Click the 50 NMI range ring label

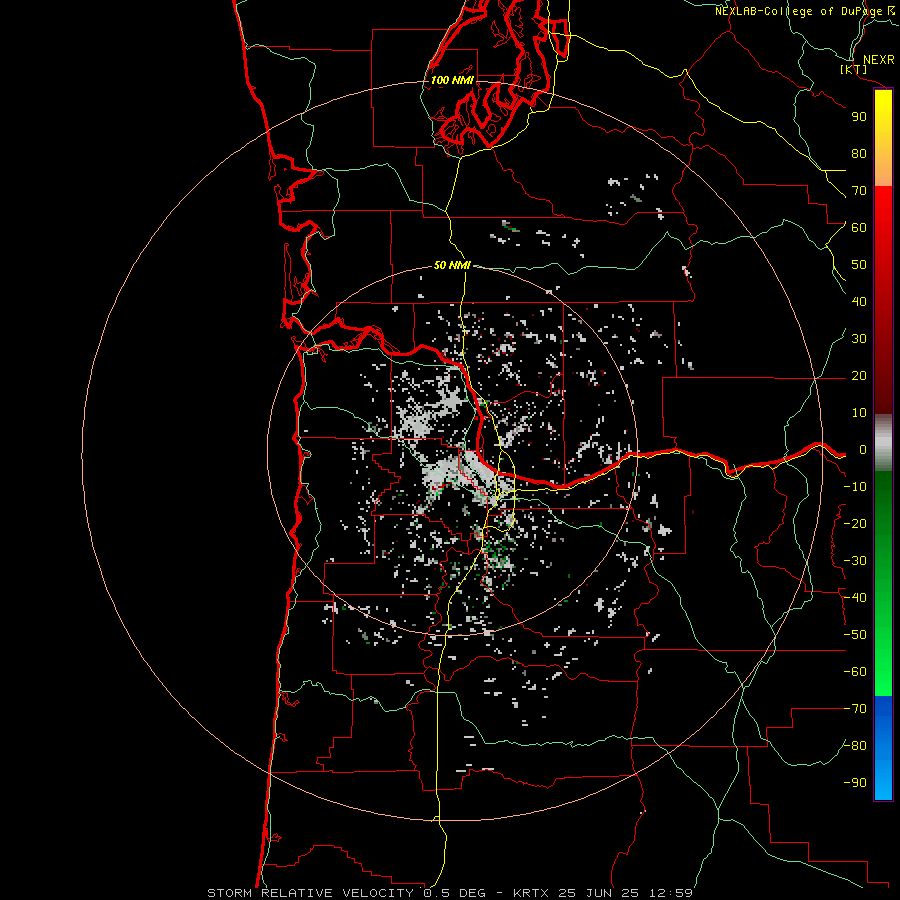click(x=452, y=265)
